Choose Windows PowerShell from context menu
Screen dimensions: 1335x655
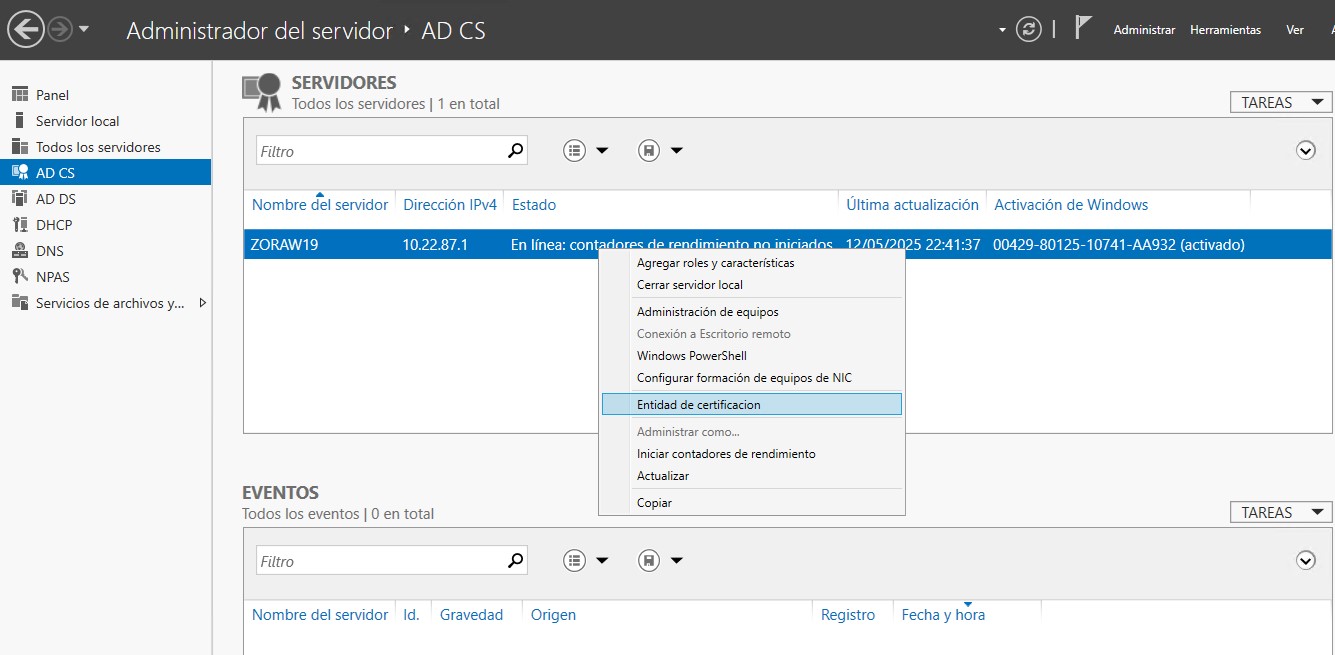[692, 356]
